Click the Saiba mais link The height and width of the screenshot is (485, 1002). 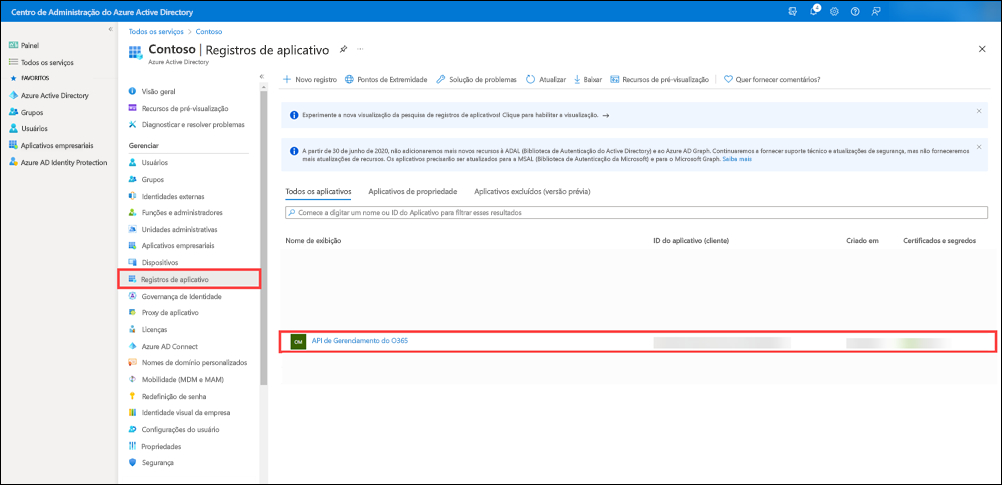coord(737,158)
